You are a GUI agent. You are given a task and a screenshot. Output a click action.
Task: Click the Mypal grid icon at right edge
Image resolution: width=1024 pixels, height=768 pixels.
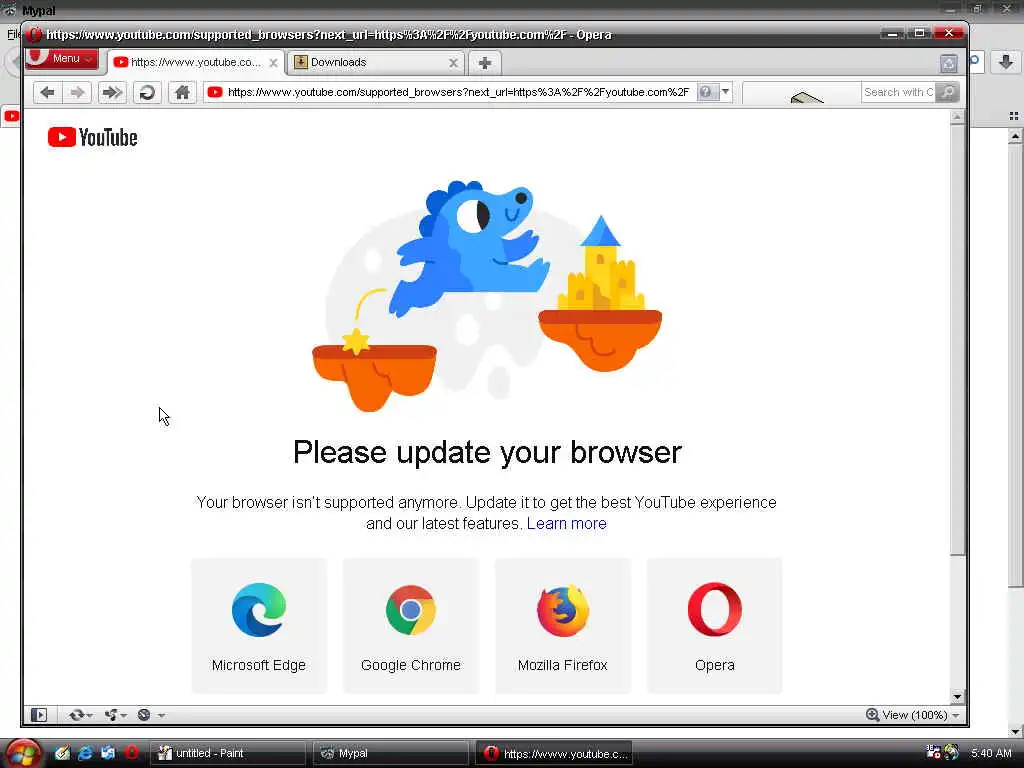[x=1014, y=116]
